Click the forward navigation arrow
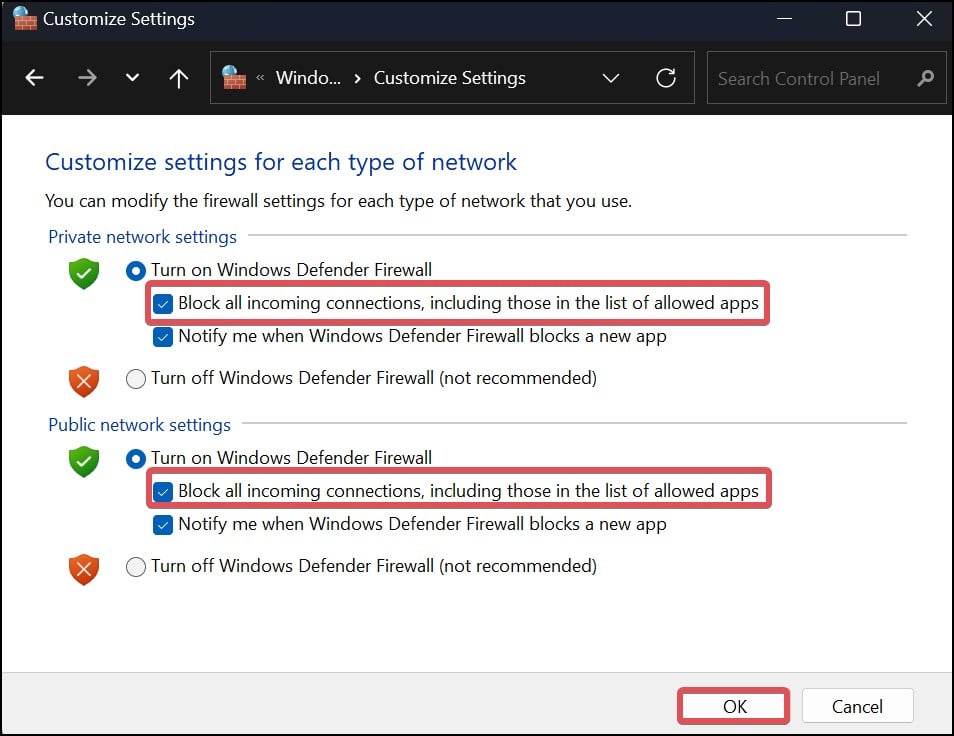954x736 pixels. point(87,78)
